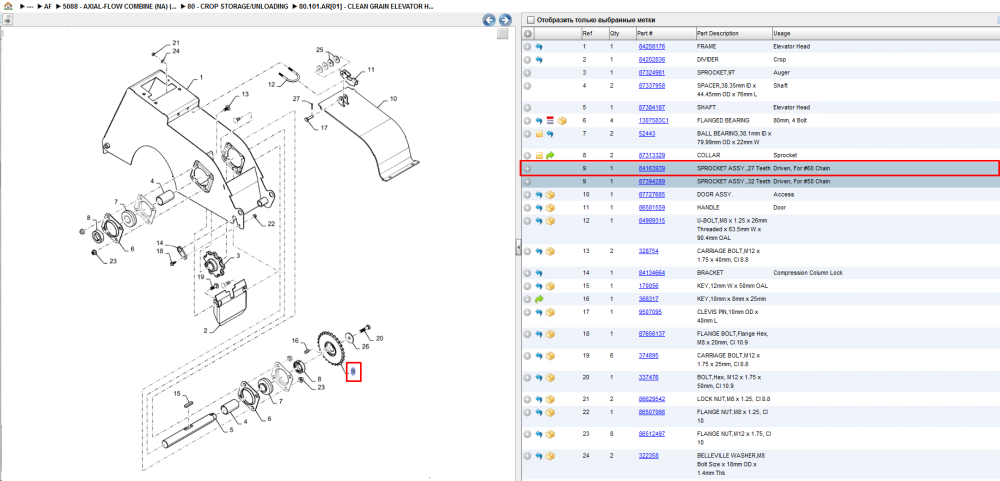This screenshot has height=481, width=1000.
Task: Click blue arrow icon on BRACKET row
Action: [x=539, y=273]
